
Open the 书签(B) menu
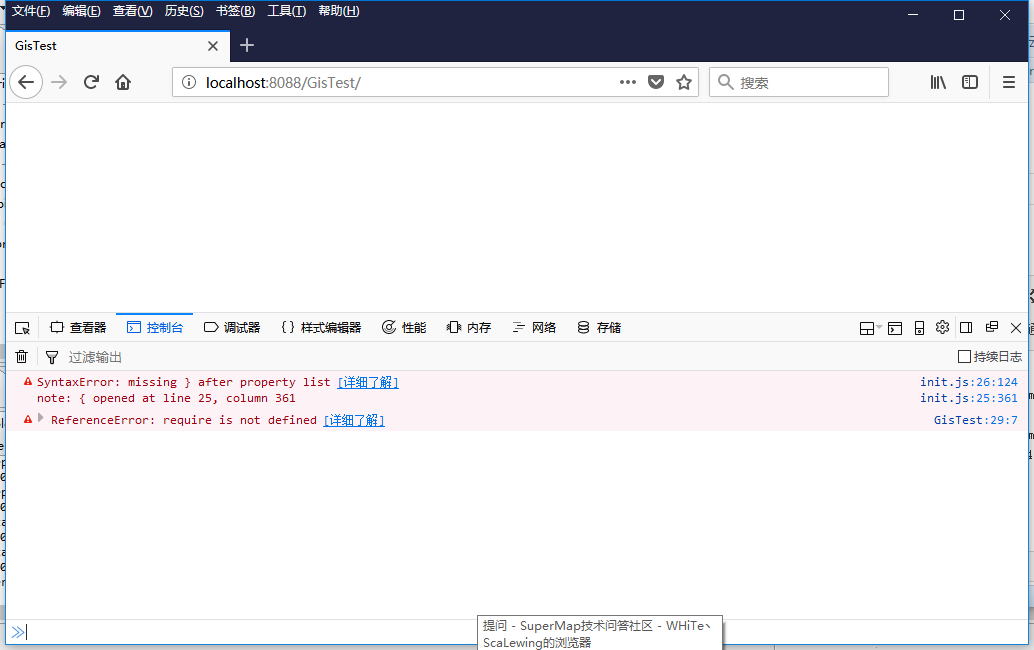235,11
